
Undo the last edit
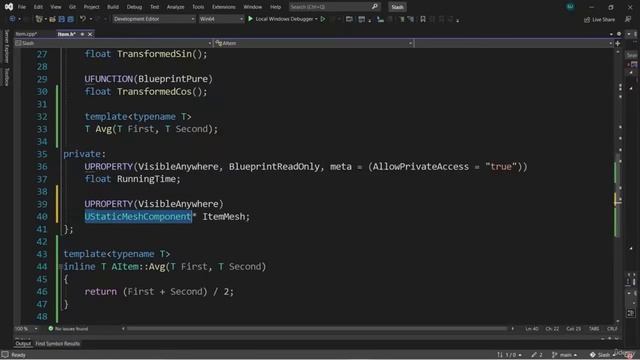tap(83, 19)
